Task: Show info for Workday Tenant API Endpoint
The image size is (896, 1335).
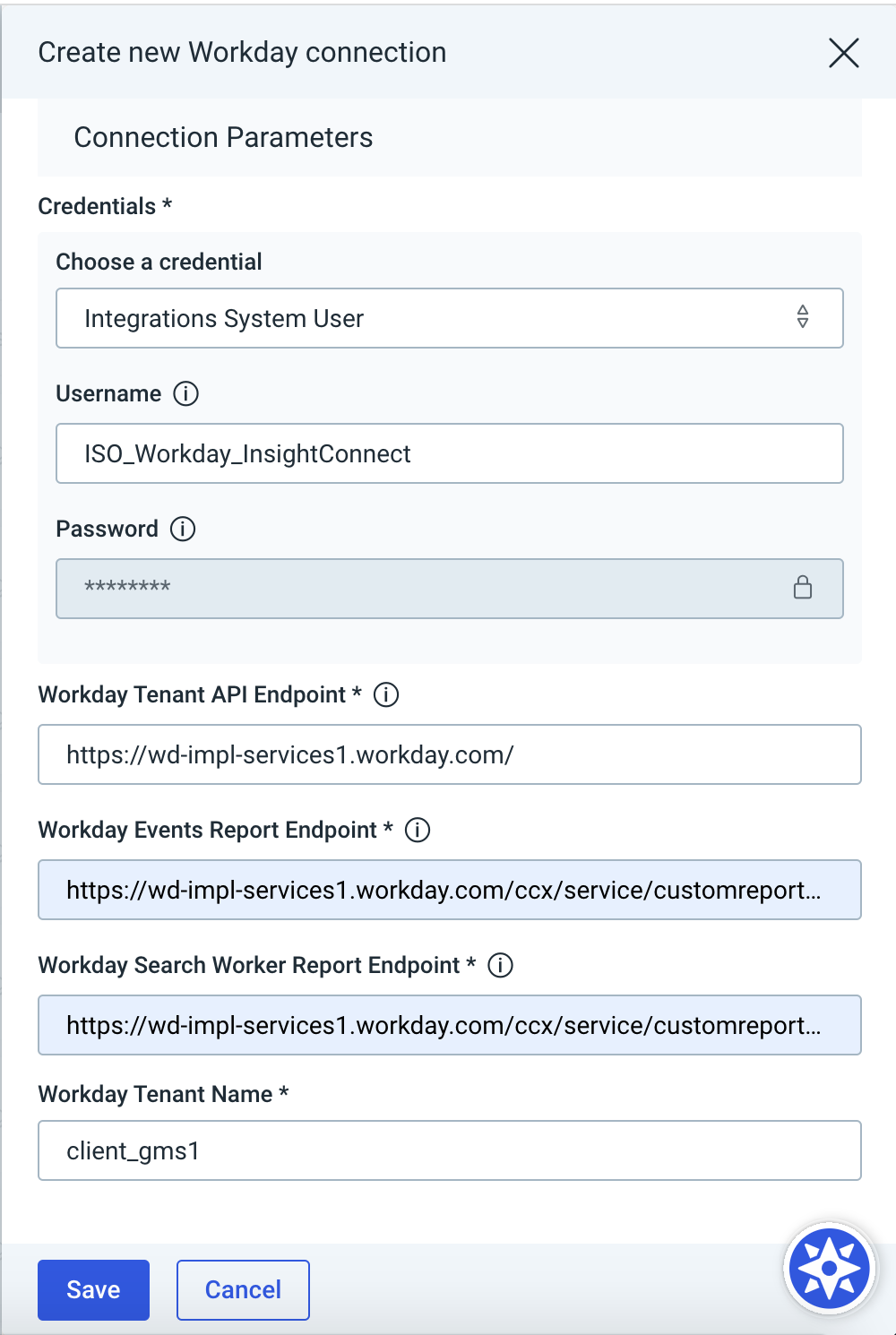Action: coord(386,694)
